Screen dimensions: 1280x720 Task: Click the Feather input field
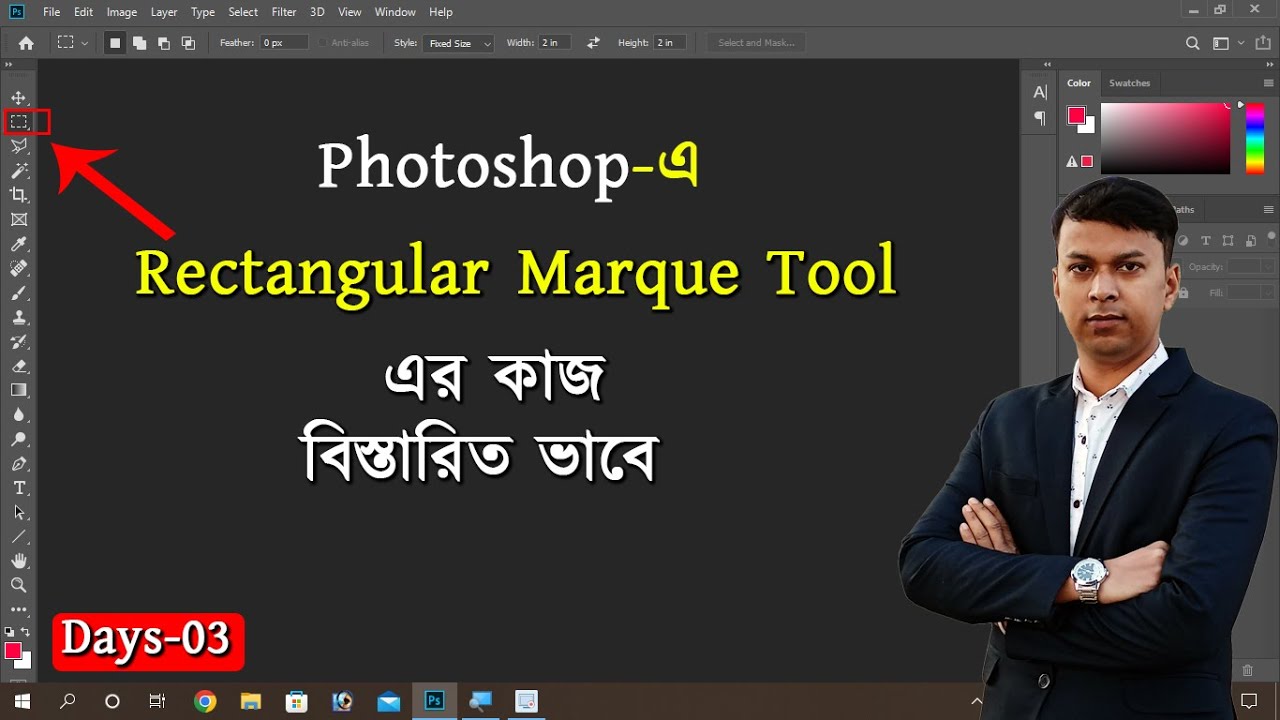tap(284, 43)
